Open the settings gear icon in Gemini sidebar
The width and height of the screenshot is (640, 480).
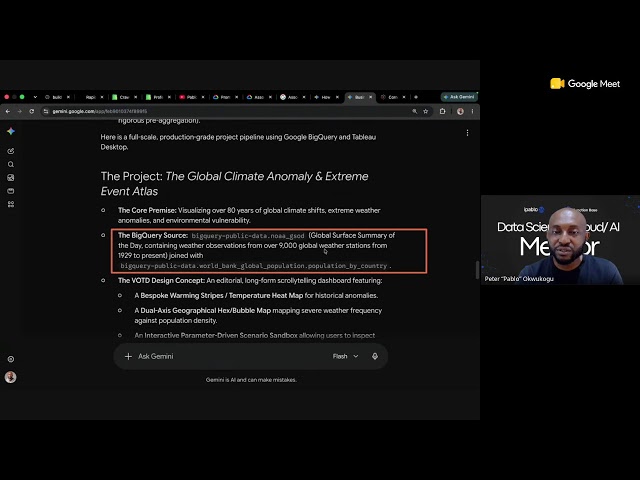(x=11, y=359)
